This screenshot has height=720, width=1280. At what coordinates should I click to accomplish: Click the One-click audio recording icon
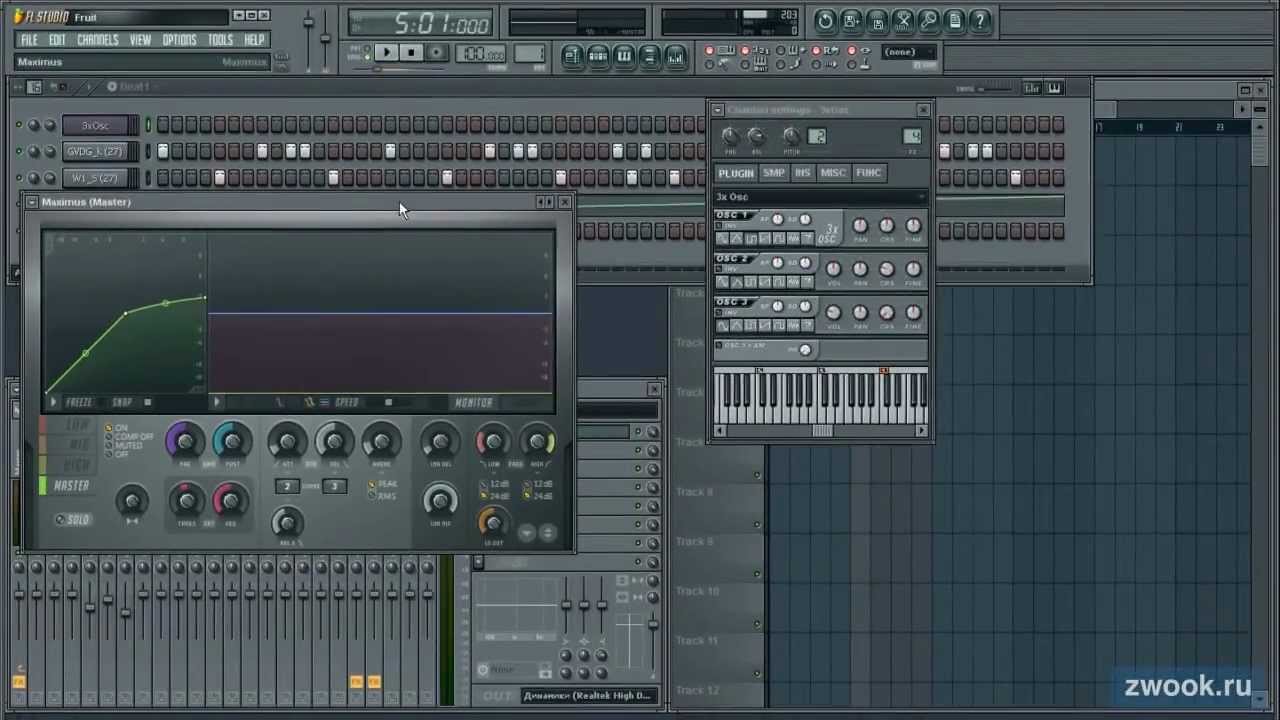929,20
